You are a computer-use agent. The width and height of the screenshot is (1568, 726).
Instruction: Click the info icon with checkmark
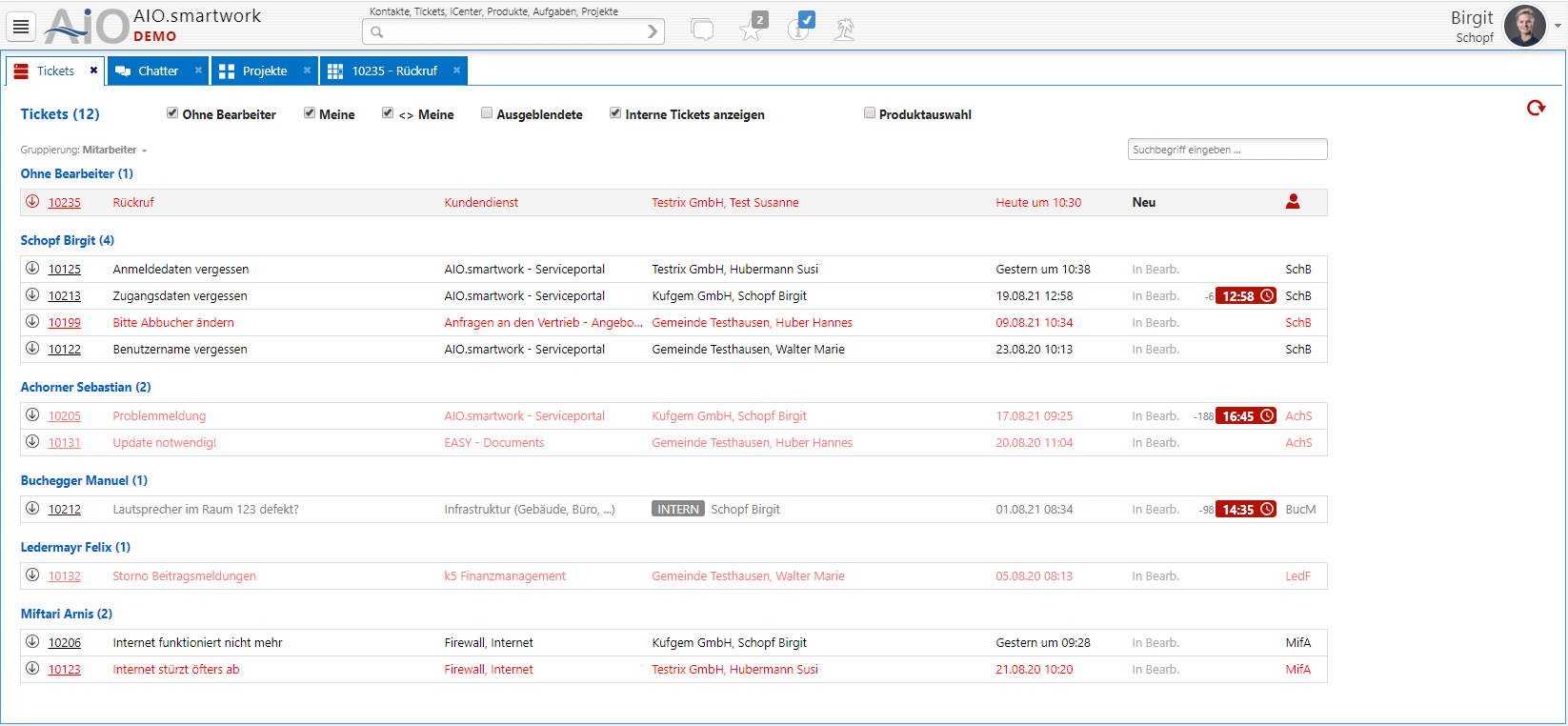800,28
